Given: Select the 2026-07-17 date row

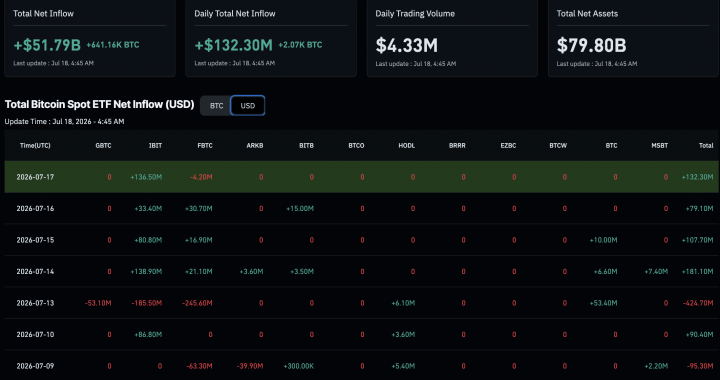Looking at the screenshot, I should [362, 177].
